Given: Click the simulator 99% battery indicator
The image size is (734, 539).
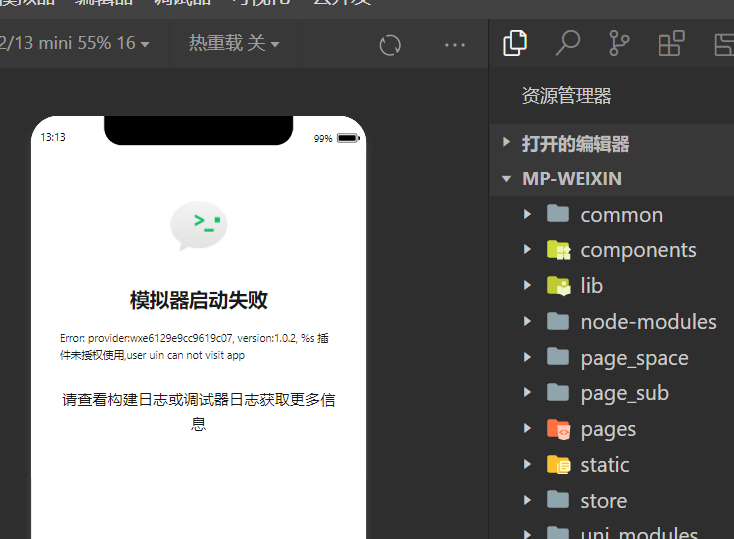Looking at the screenshot, I should click(336, 138).
